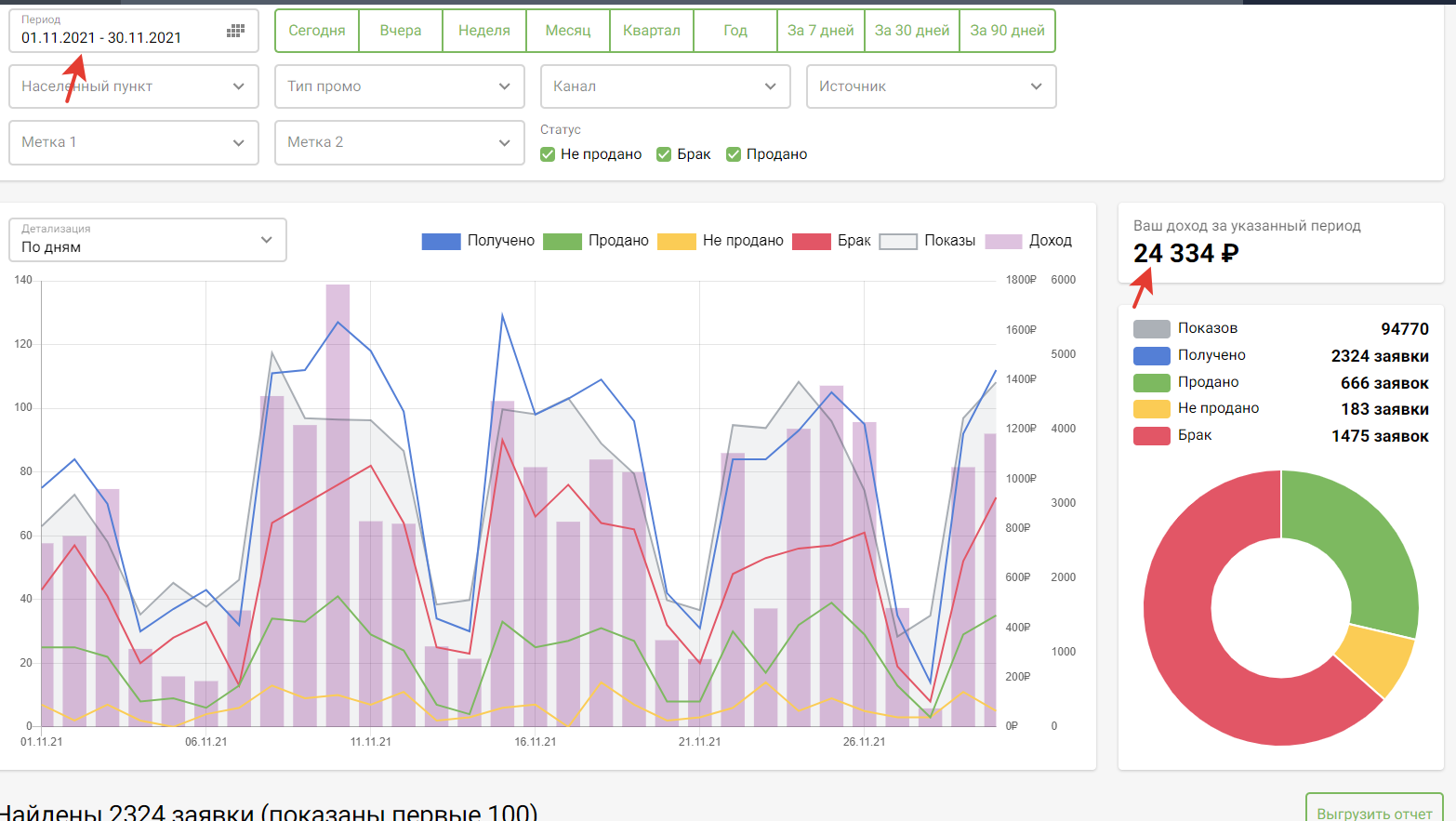
Task: Open the Канал dropdown list
Action: (x=666, y=86)
